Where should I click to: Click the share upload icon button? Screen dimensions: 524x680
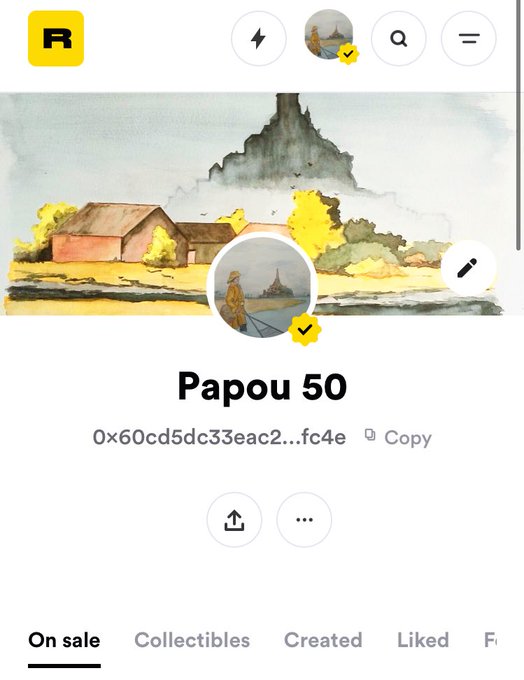point(234,520)
